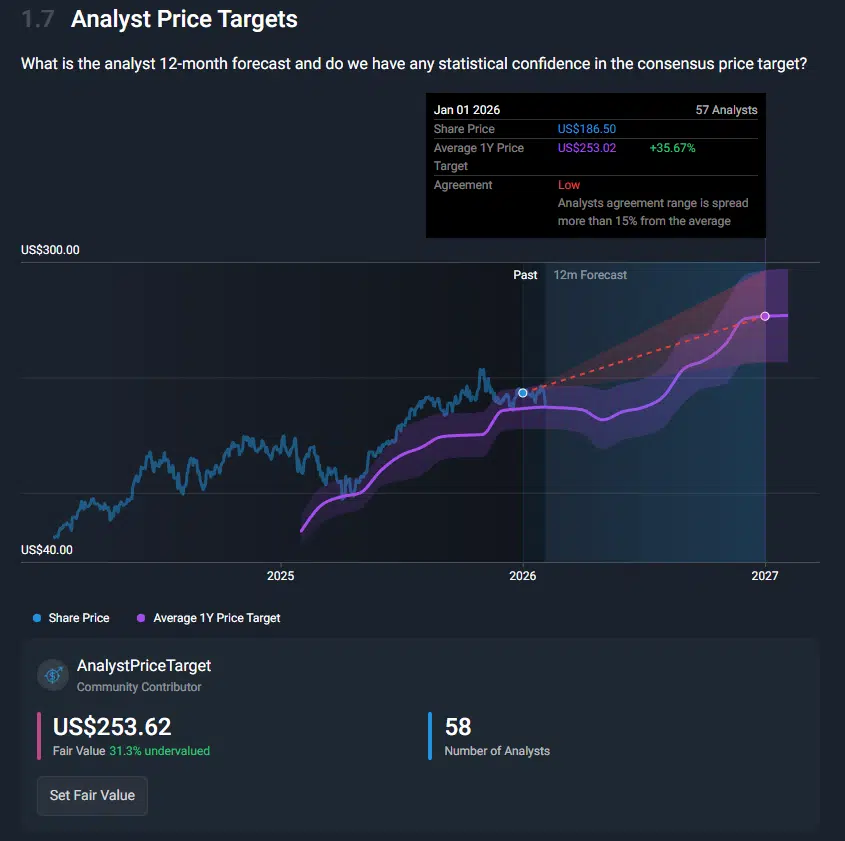Click the 12m Forecast label on the chart
The width and height of the screenshot is (845, 841).
click(x=590, y=275)
